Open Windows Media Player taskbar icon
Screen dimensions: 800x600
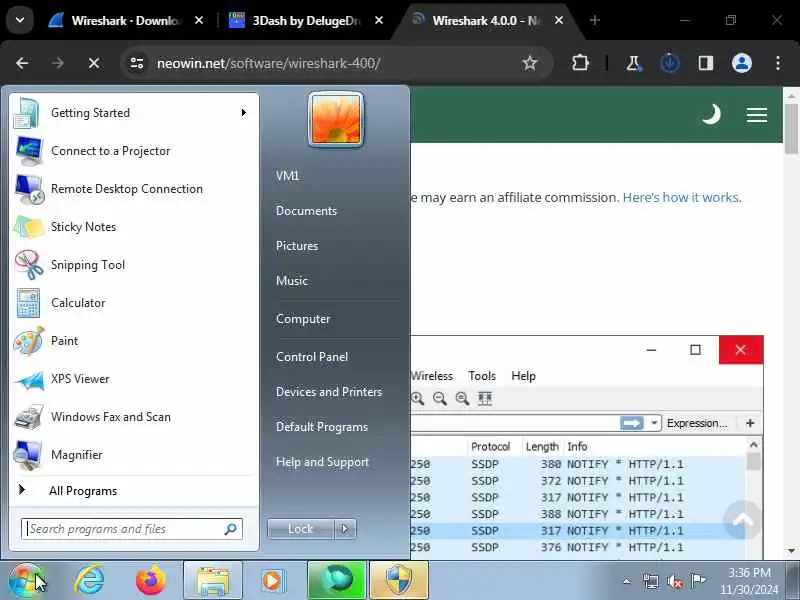click(x=274, y=581)
